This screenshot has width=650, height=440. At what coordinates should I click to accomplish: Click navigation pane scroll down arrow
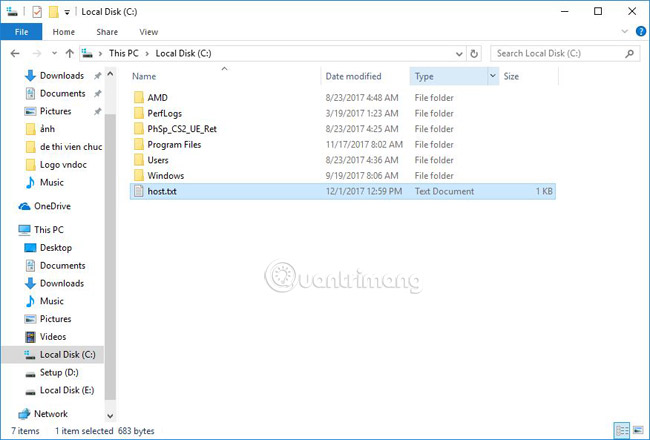[x=110, y=416]
